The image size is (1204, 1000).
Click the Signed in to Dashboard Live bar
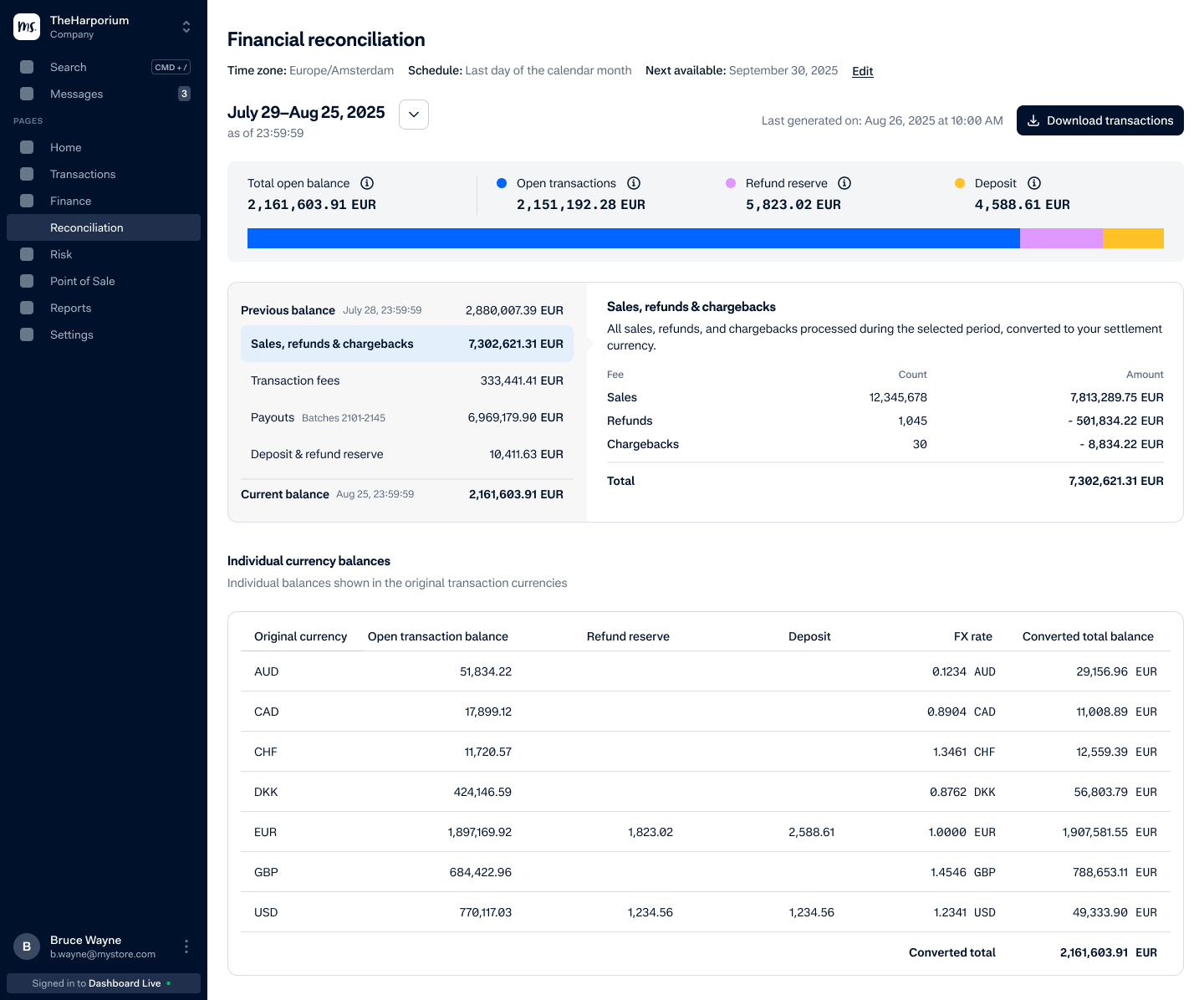(104, 983)
